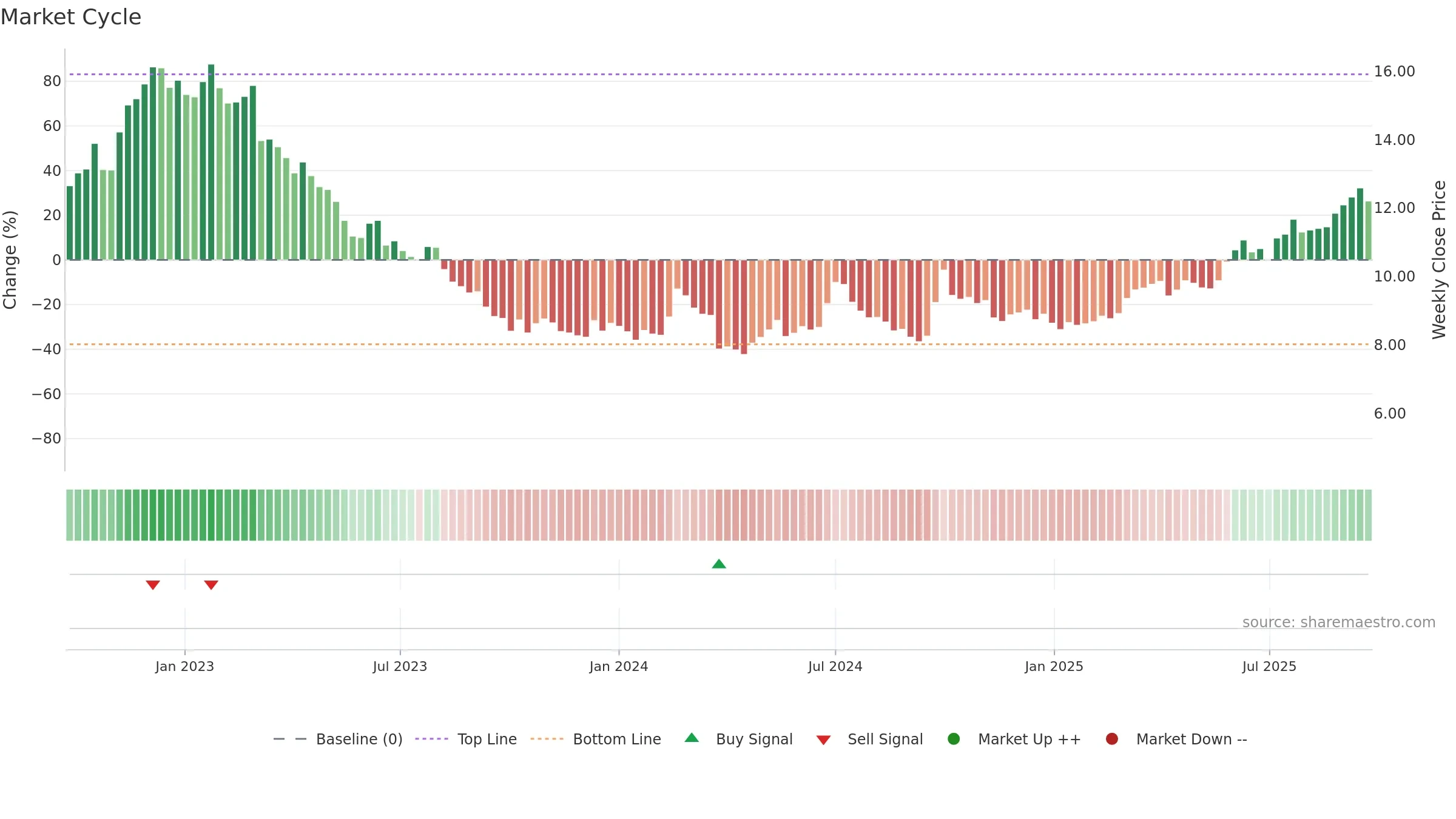Click the orange dotted line sample in legend
Viewport: 1456px width, 819px height.
click(x=547, y=739)
